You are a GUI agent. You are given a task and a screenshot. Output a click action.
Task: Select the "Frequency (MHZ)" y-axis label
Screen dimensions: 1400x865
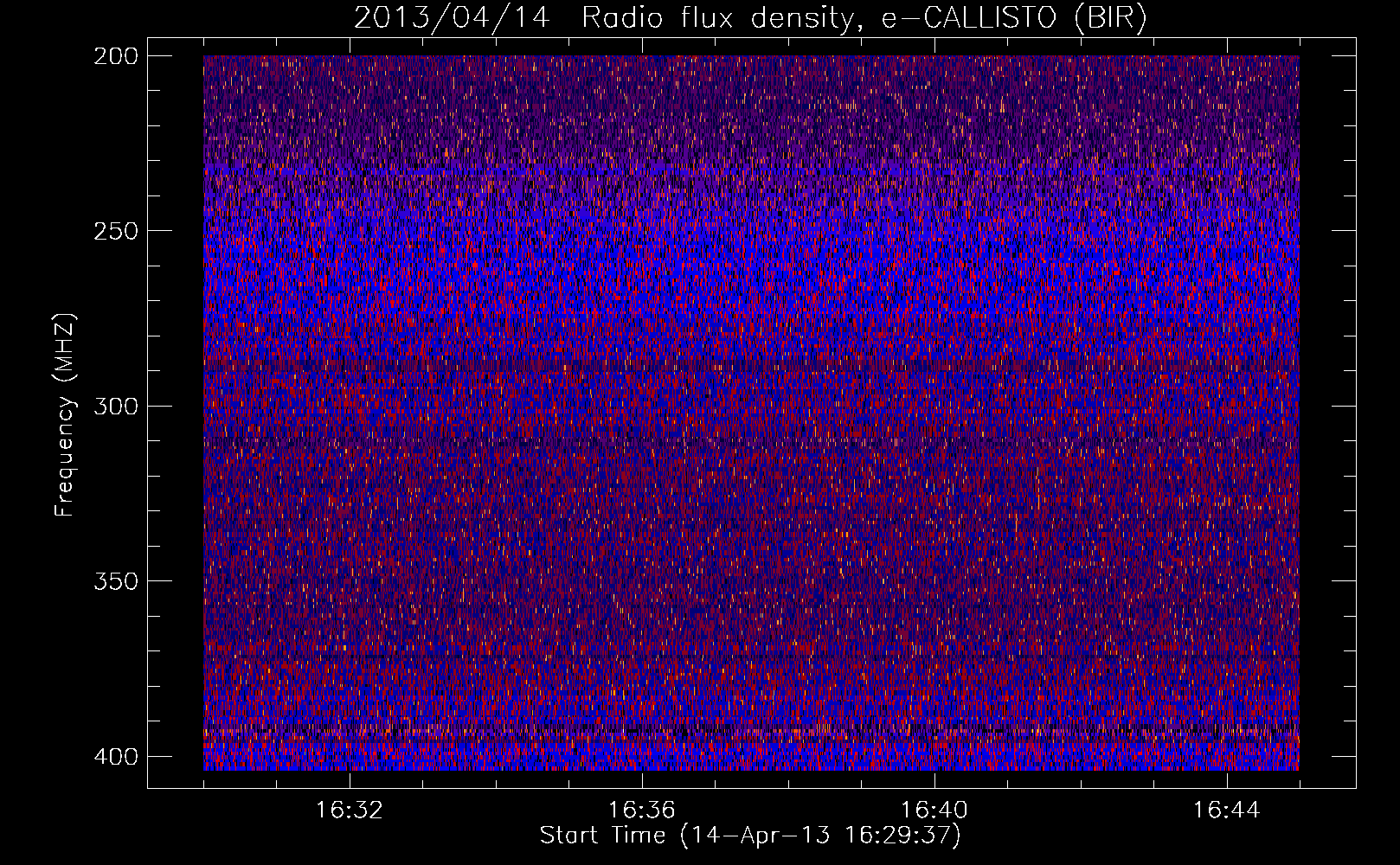coord(65,414)
